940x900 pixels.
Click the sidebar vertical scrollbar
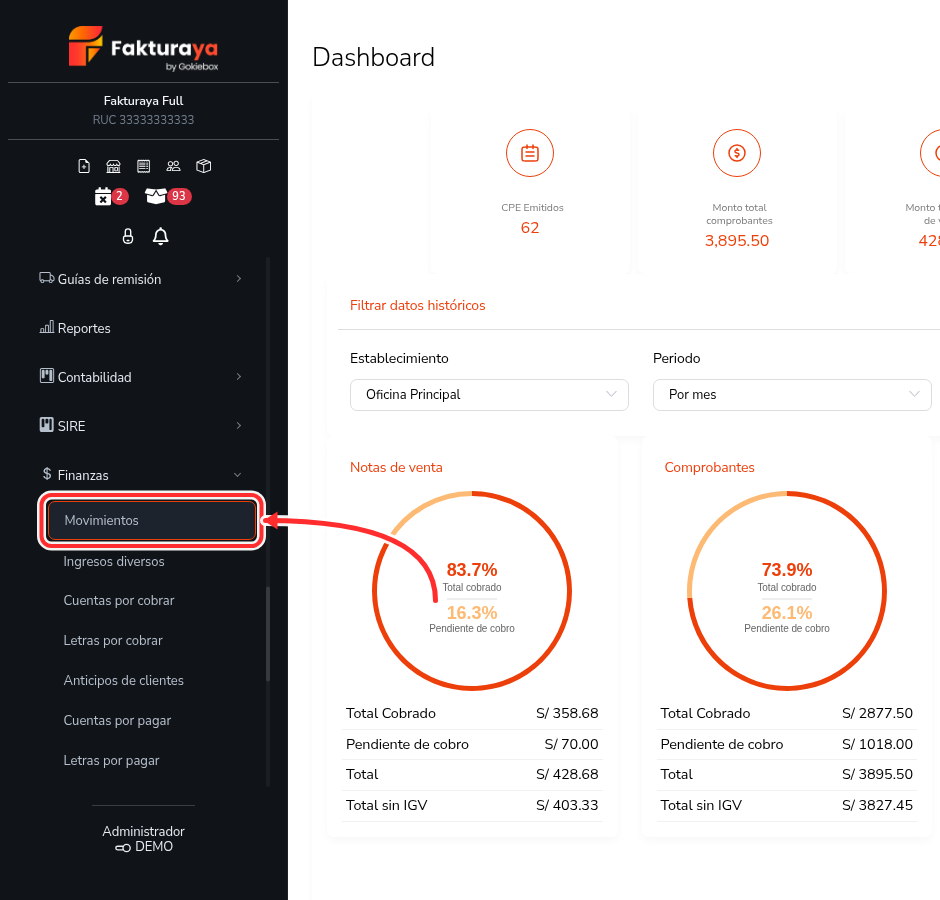[268, 634]
